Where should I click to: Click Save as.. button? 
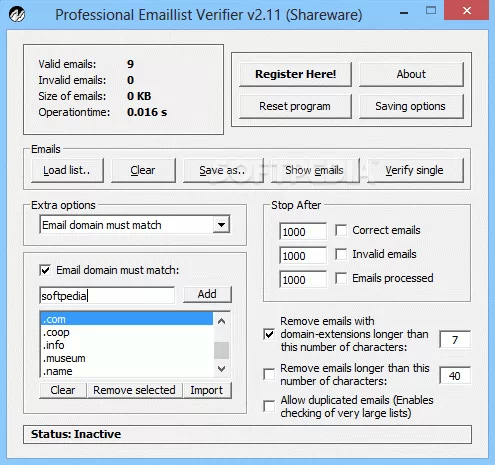pos(223,170)
